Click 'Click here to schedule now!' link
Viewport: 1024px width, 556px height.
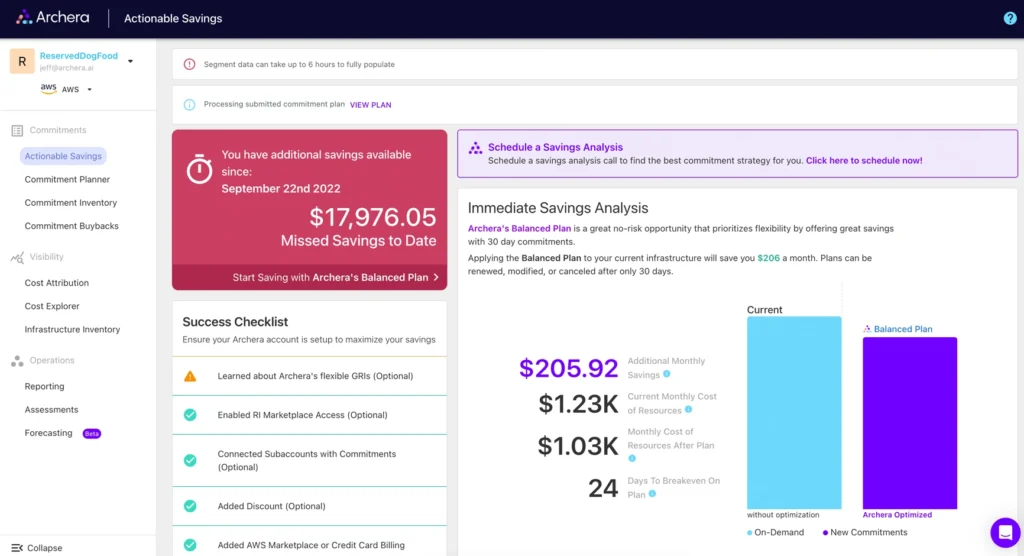[x=864, y=161]
